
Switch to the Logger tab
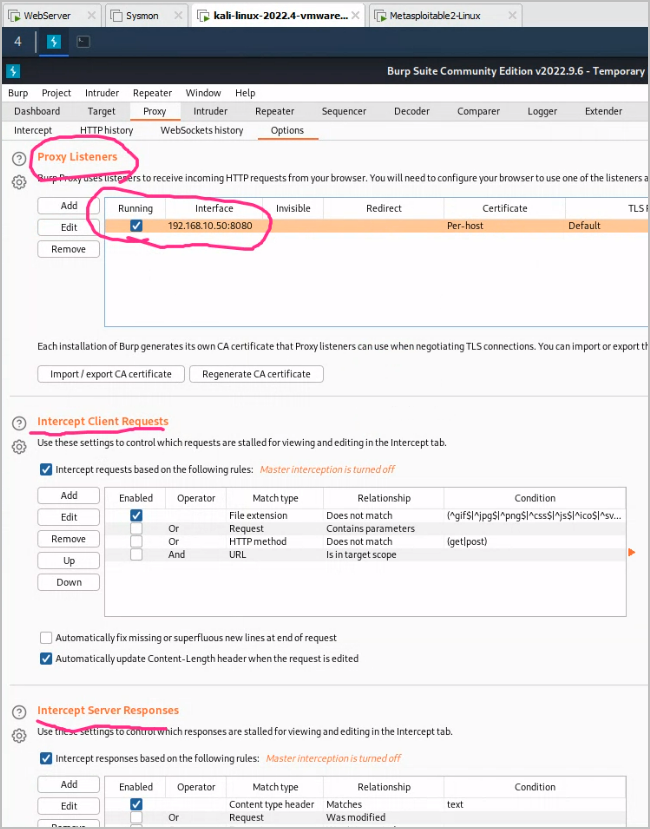(x=542, y=111)
